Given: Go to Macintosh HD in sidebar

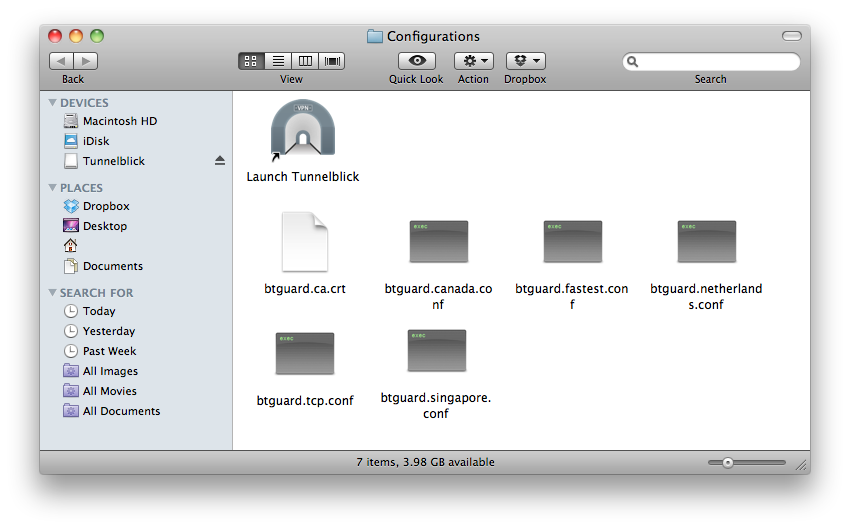Looking at the screenshot, I should click(119, 121).
